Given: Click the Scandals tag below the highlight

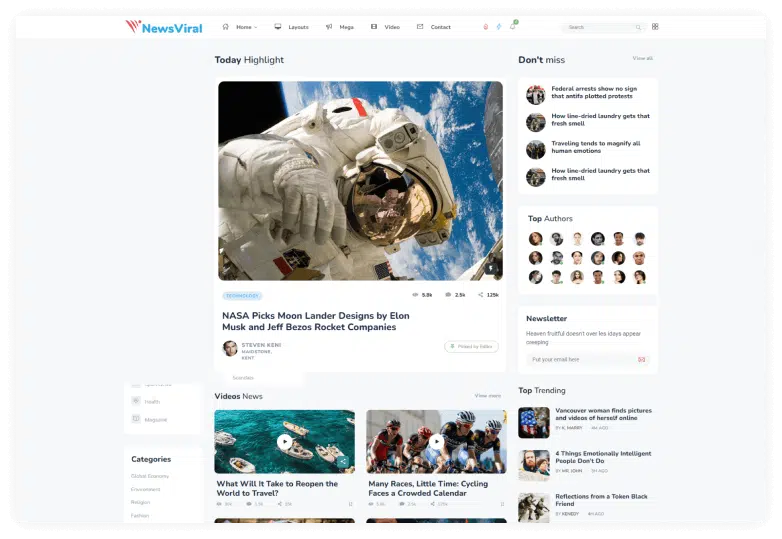Looking at the screenshot, I should pos(243,378).
